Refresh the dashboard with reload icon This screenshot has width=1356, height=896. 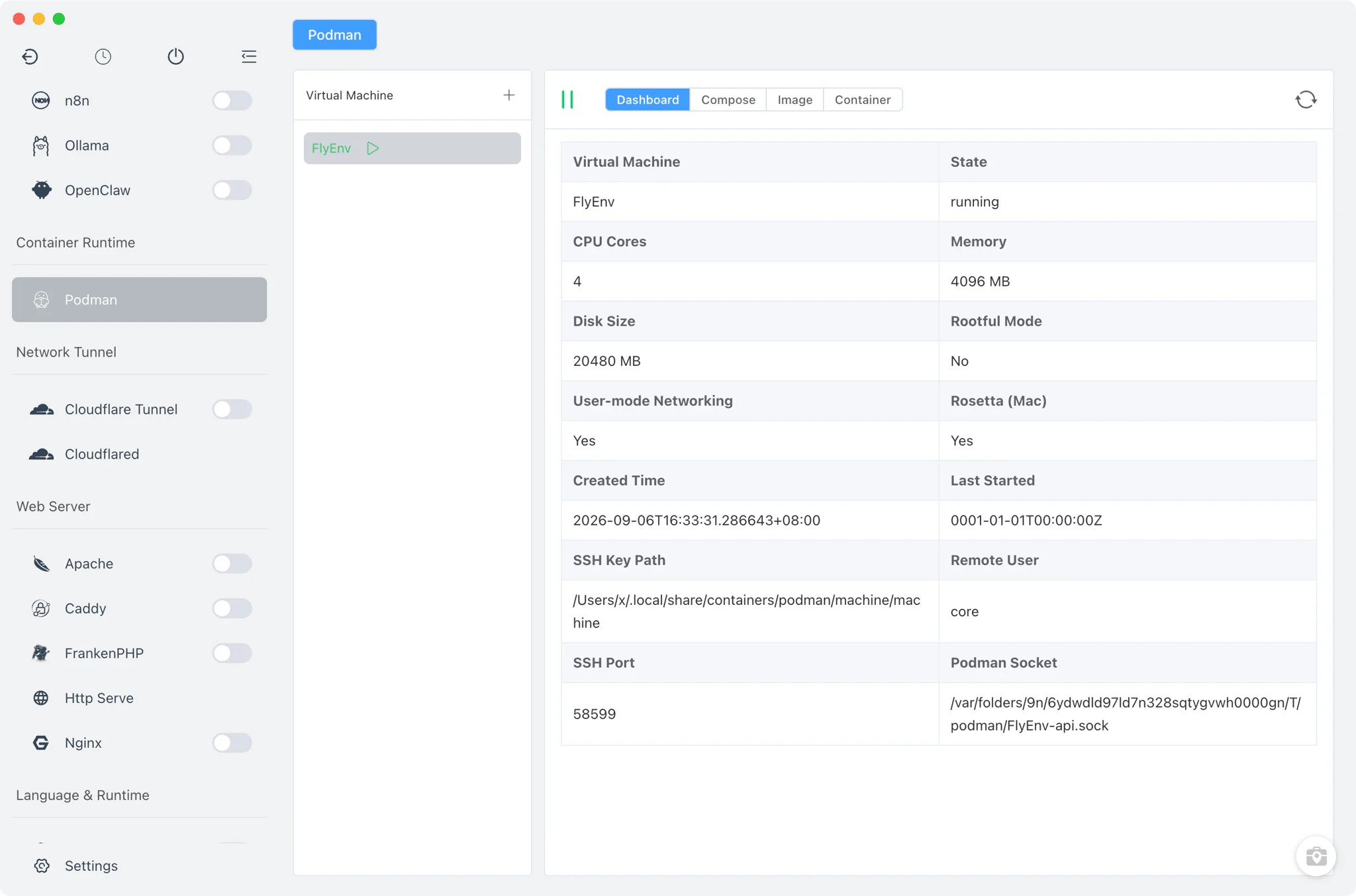point(1306,100)
